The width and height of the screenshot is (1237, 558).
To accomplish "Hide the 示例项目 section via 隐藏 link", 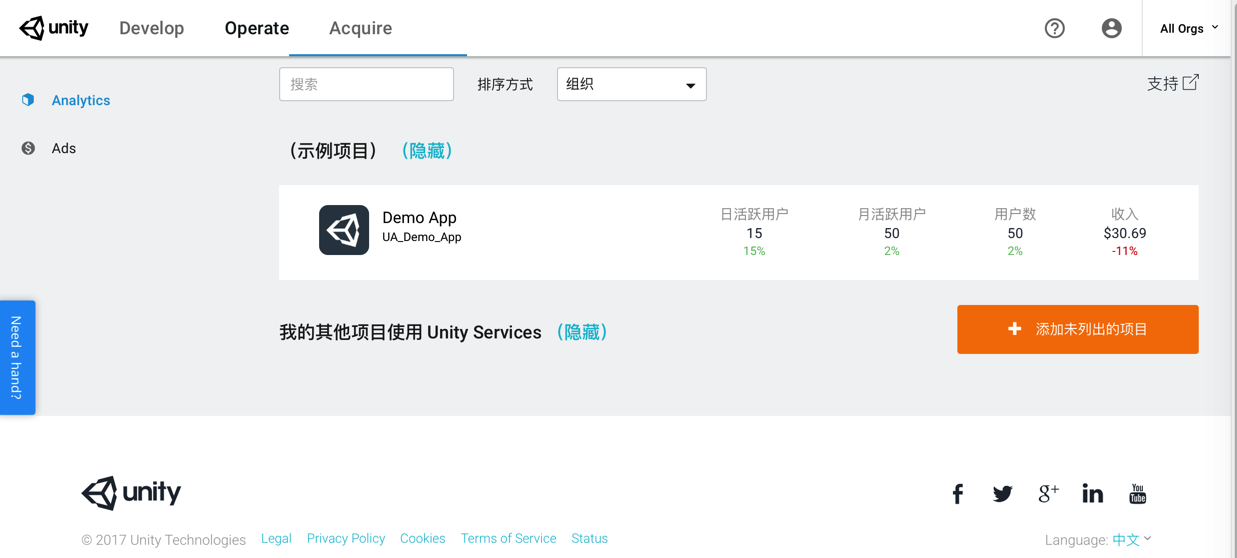I will (427, 151).
